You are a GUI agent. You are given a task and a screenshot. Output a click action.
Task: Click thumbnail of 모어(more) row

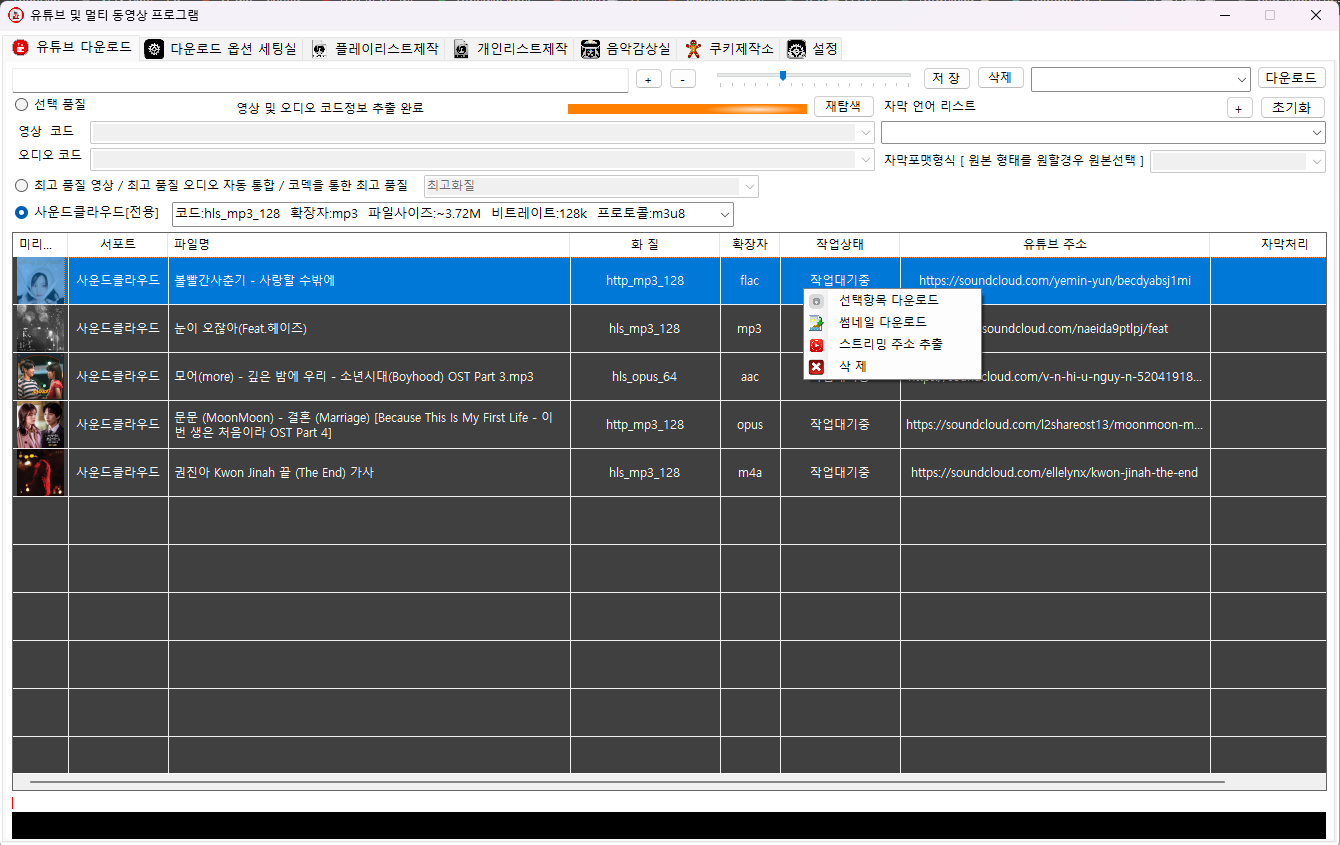40,376
